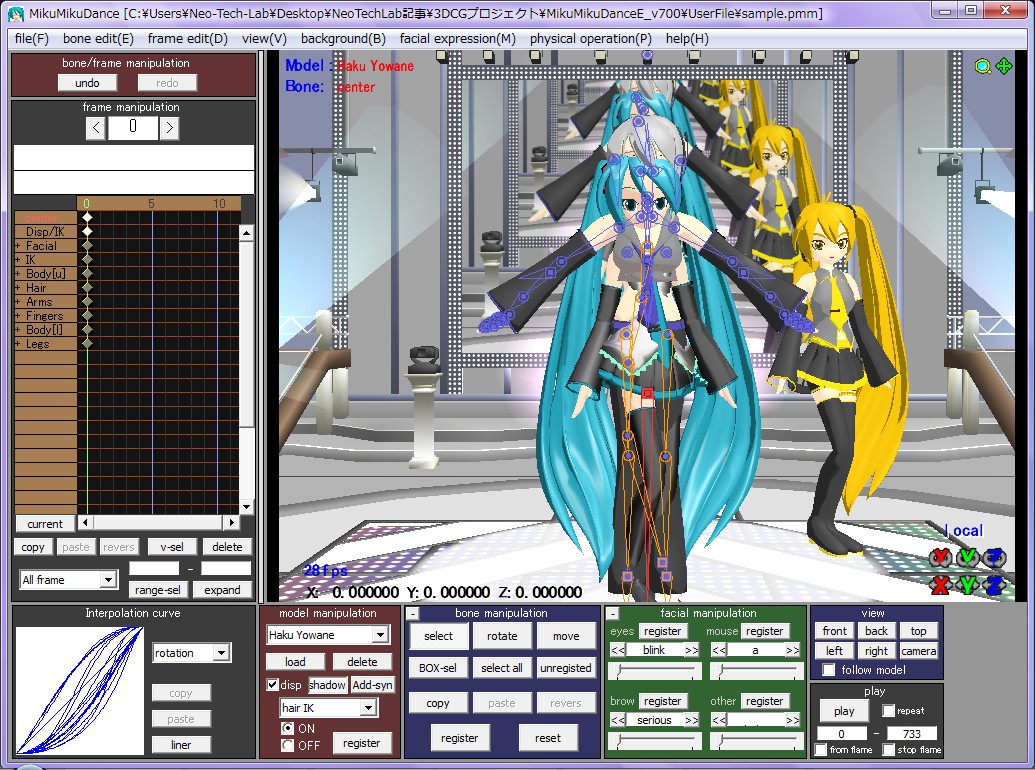Click the rotate button in bone manipulation
Screen dimensions: 1035x770
[502, 636]
